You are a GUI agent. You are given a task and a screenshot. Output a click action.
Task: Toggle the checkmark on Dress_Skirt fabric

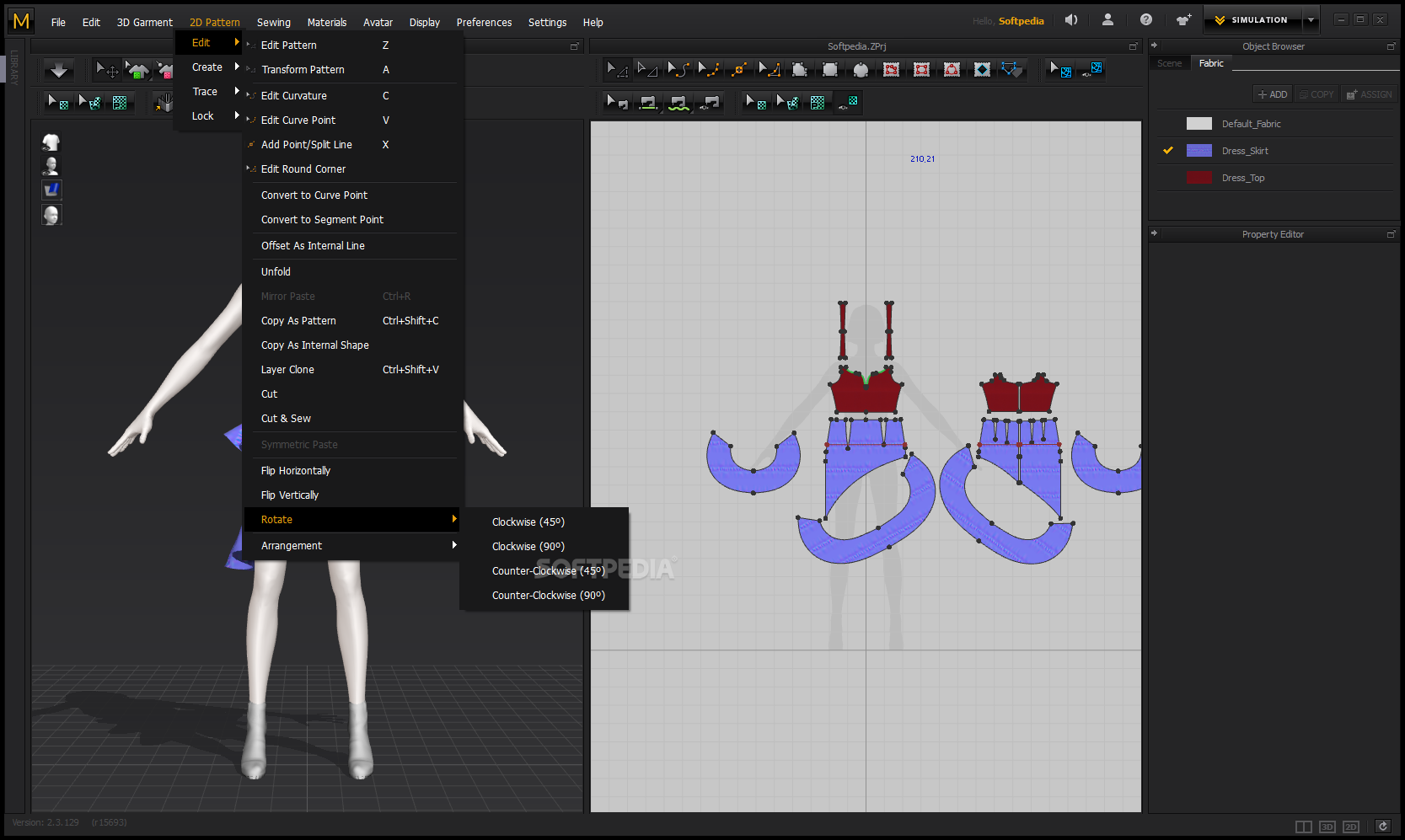tap(1168, 151)
